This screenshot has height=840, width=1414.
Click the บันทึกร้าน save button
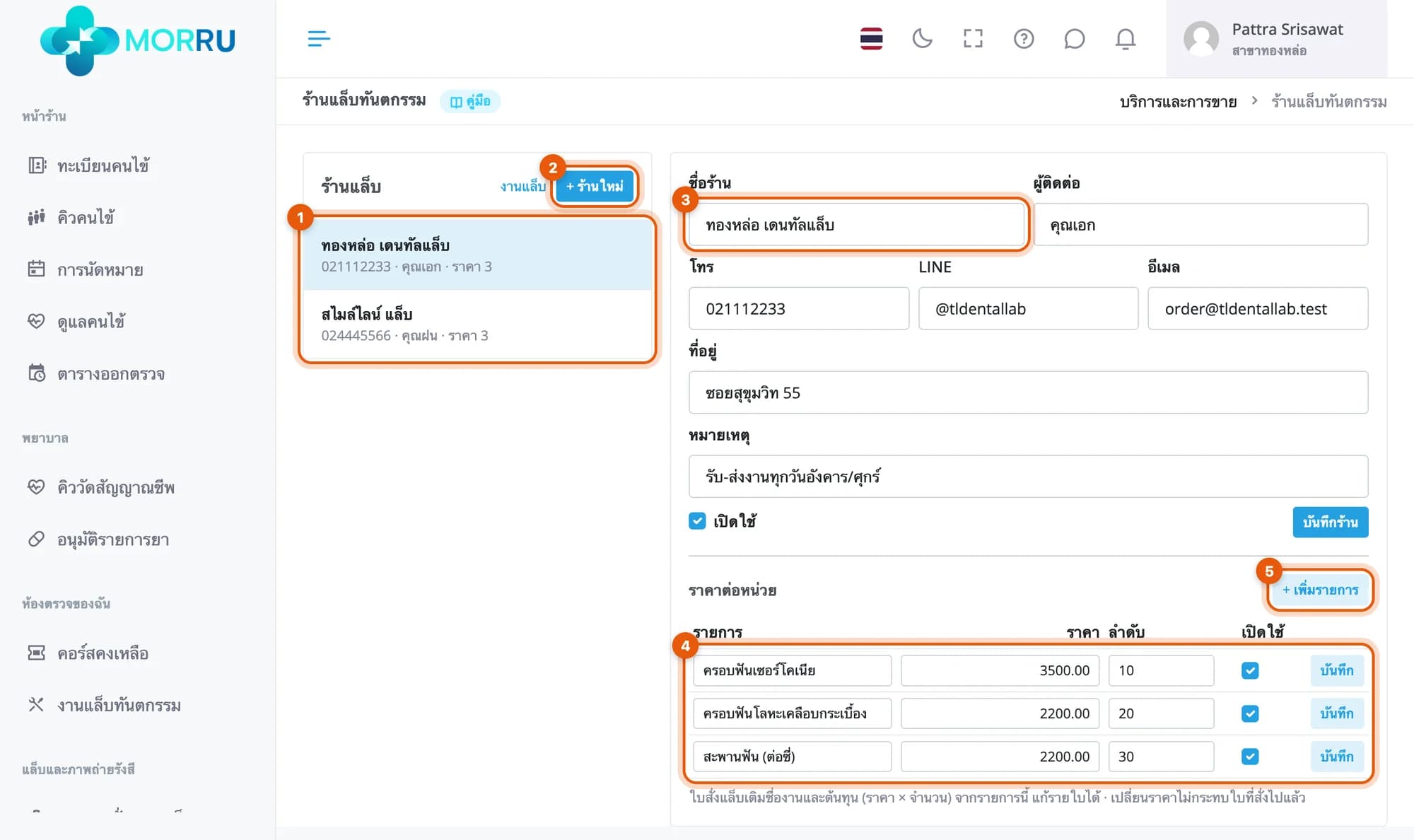point(1330,522)
